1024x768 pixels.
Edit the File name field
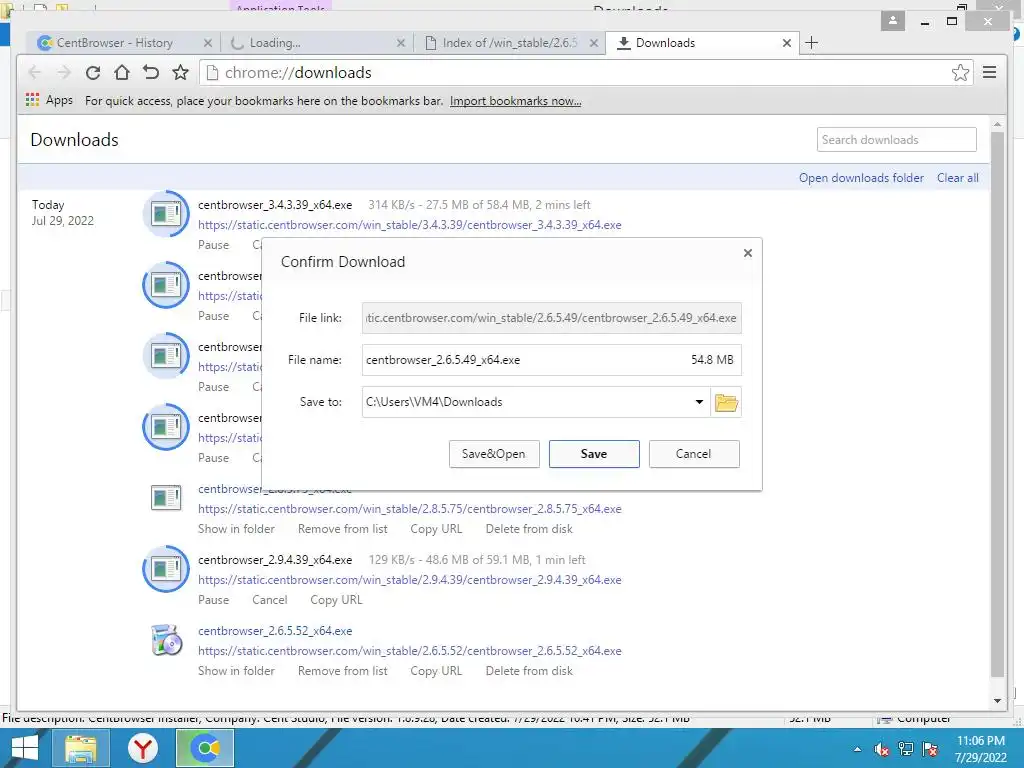click(552, 360)
